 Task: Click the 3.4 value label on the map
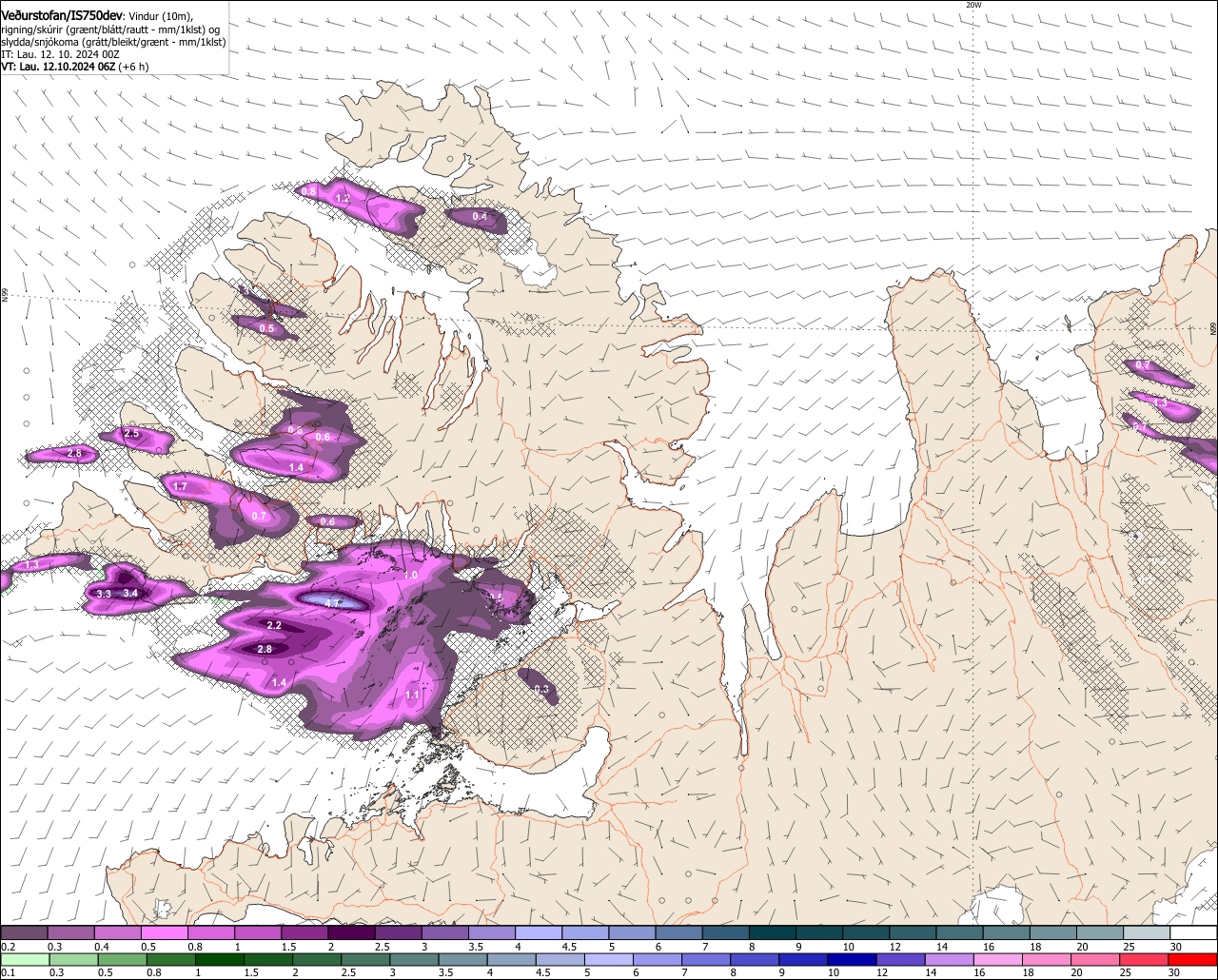tap(131, 594)
